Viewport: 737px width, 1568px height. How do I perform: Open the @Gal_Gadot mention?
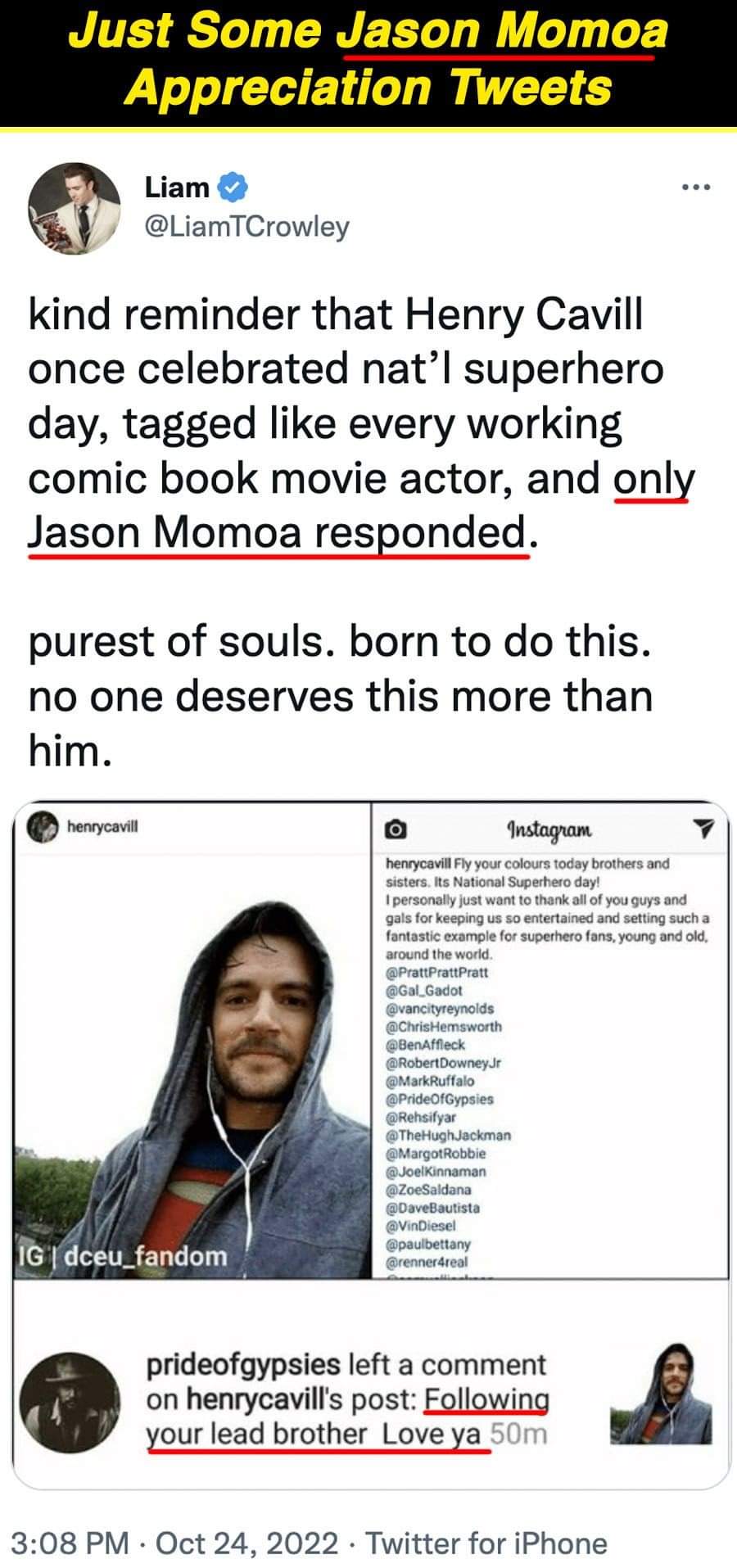pos(424,990)
